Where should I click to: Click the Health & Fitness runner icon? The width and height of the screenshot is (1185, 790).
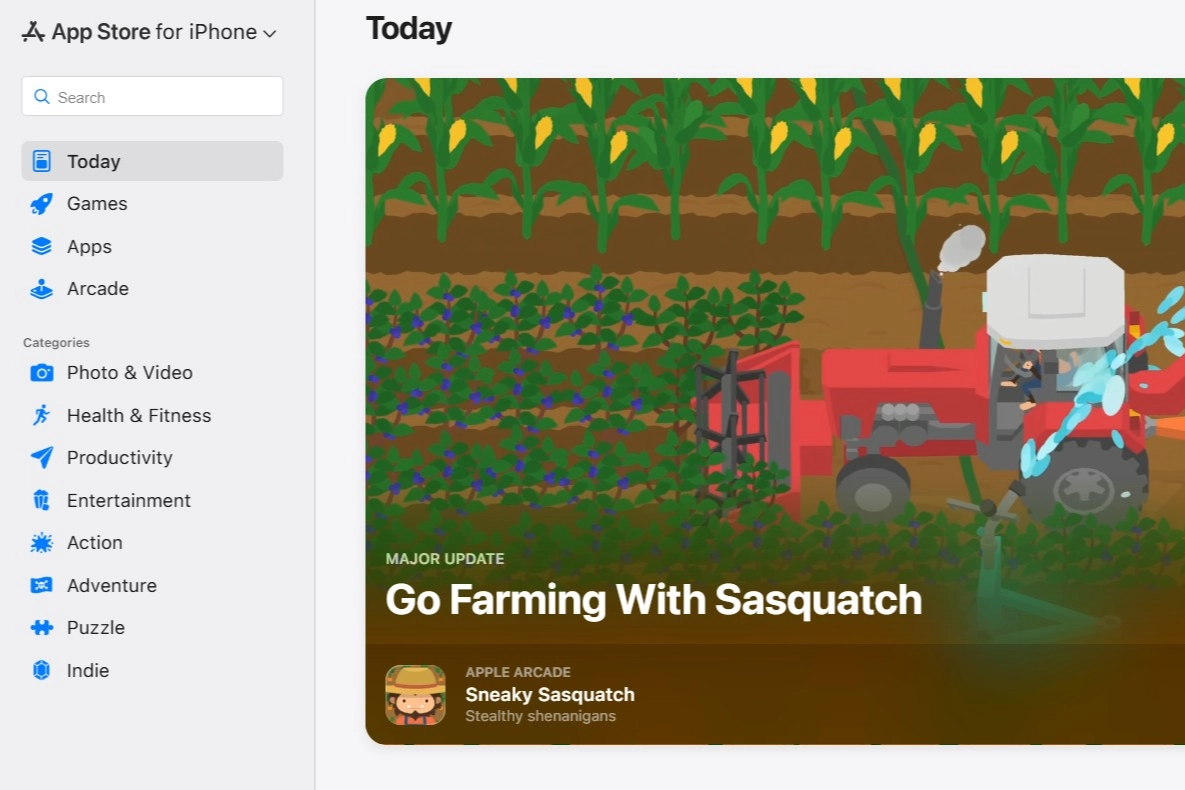click(41, 415)
